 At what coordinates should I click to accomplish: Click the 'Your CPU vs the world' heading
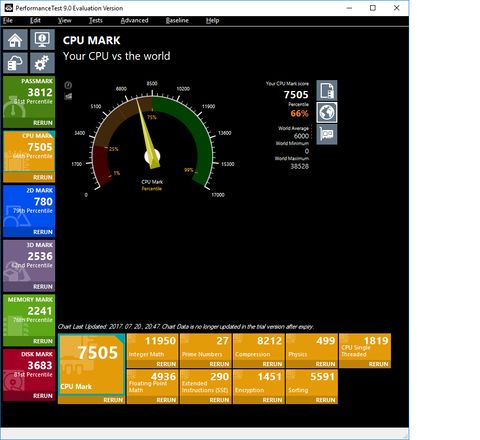(117, 56)
